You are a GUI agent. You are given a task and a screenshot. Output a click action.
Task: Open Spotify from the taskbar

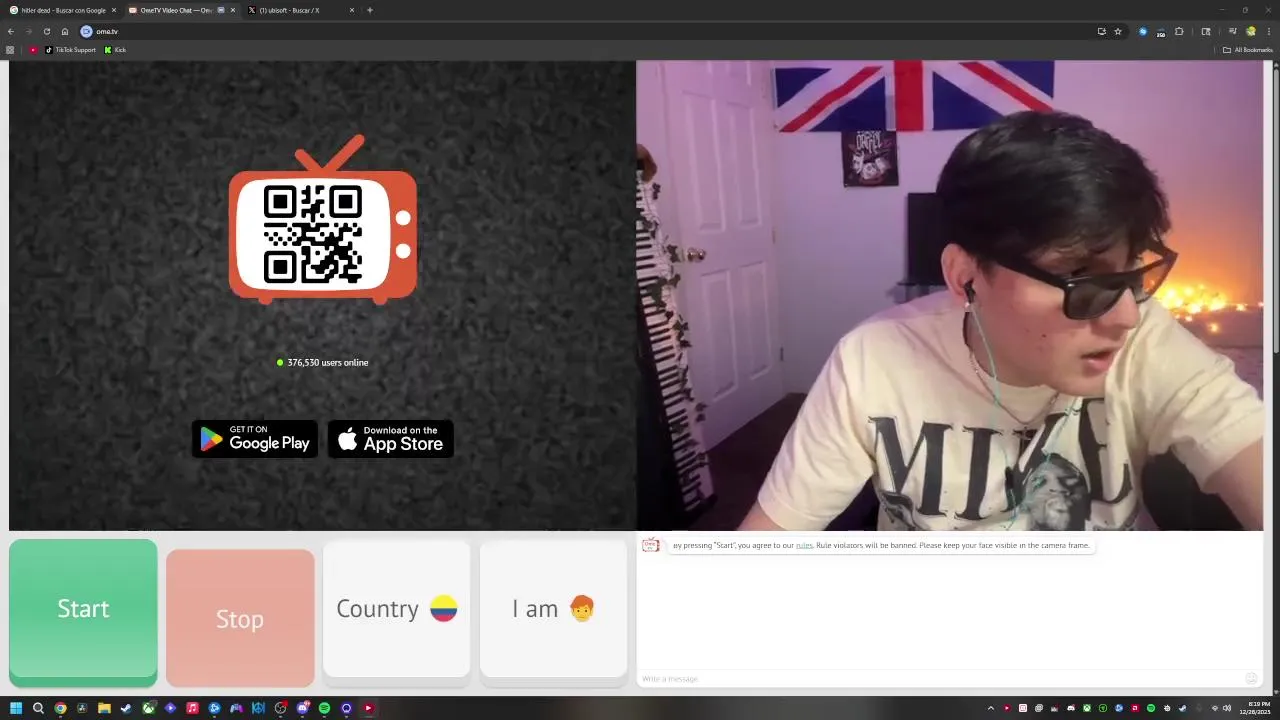pyautogui.click(x=324, y=708)
